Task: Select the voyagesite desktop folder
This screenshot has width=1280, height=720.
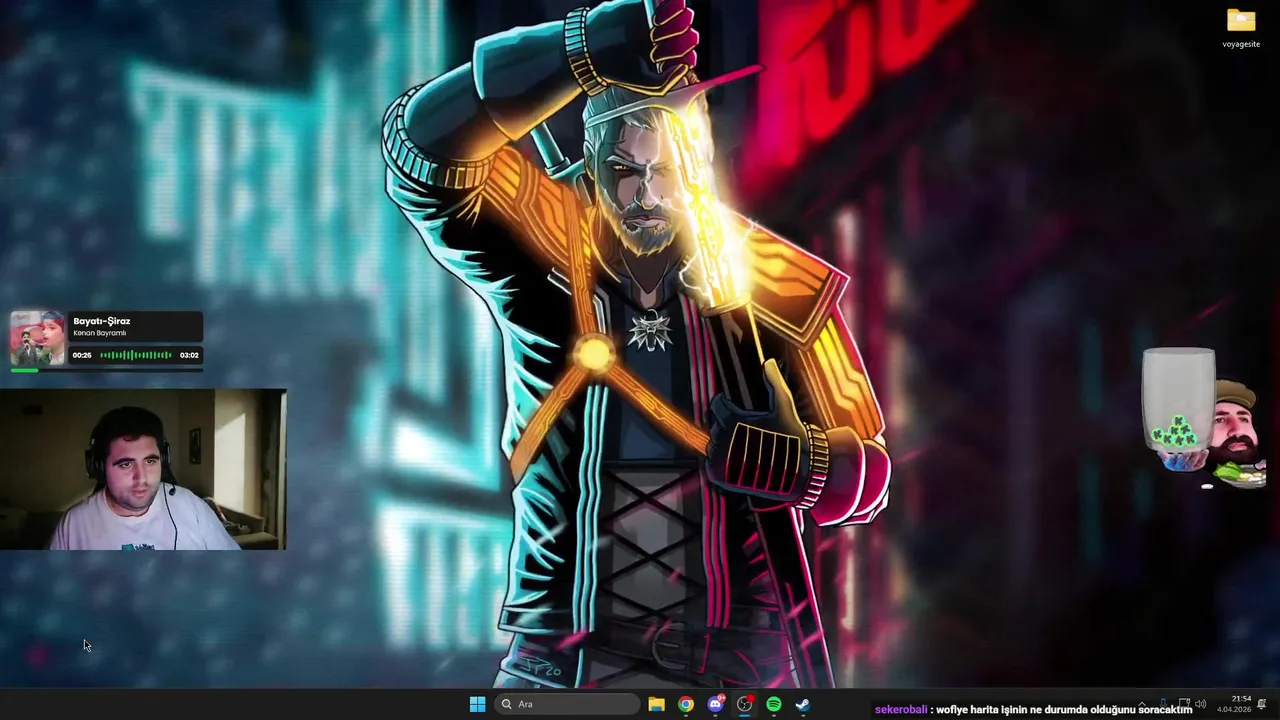Action: tap(1241, 28)
